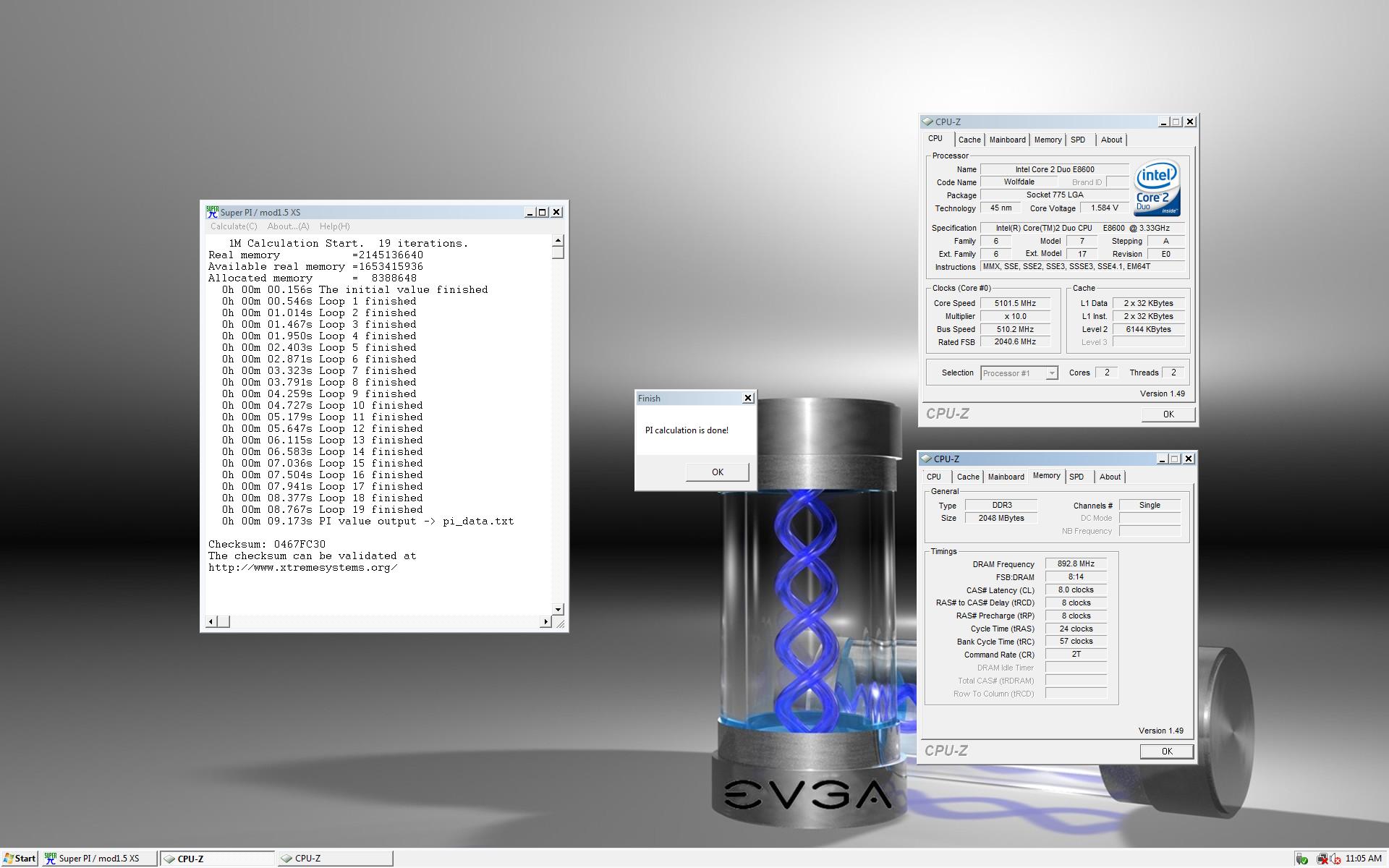1389x868 pixels.
Task: Maximize the Super PI window
Action: coord(543,212)
